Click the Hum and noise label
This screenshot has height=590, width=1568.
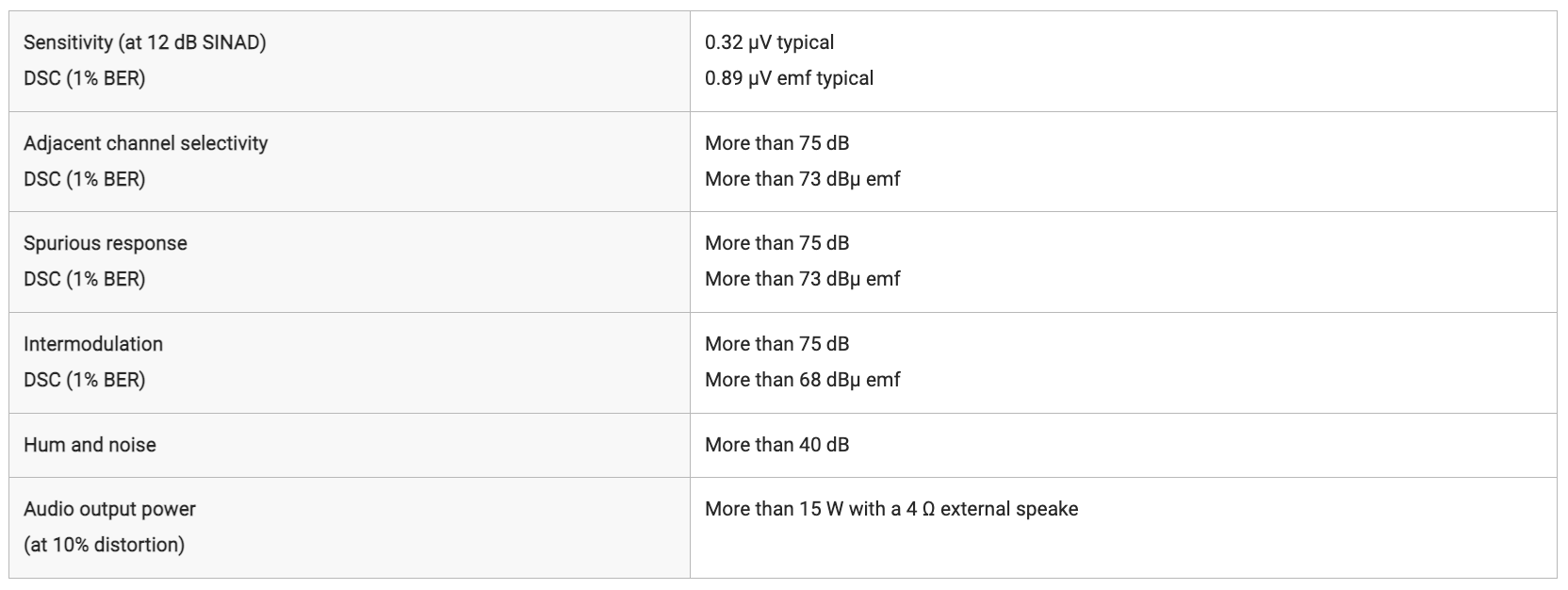[x=90, y=445]
